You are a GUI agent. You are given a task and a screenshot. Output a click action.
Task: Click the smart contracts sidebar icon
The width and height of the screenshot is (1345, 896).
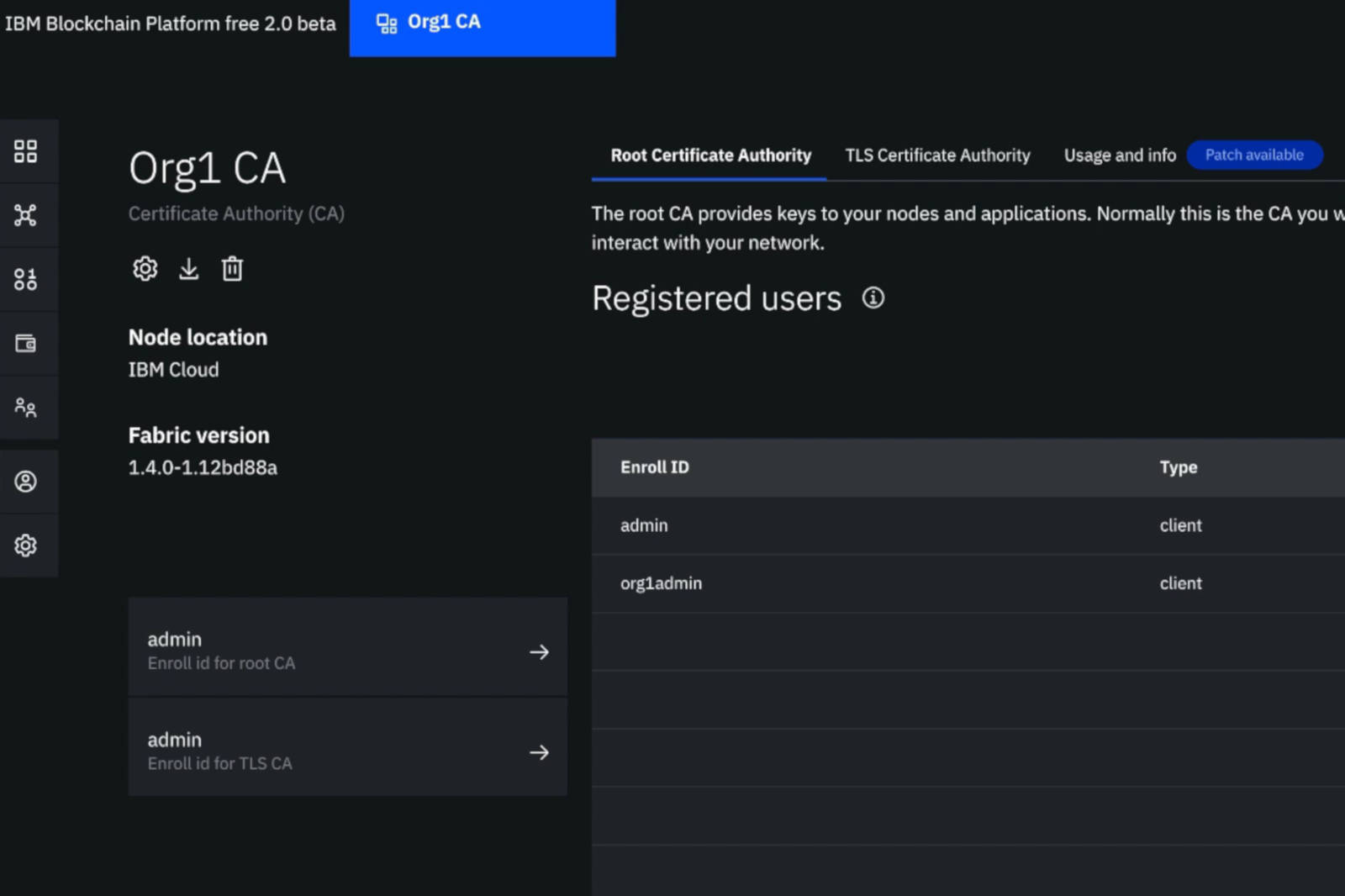[x=25, y=279]
